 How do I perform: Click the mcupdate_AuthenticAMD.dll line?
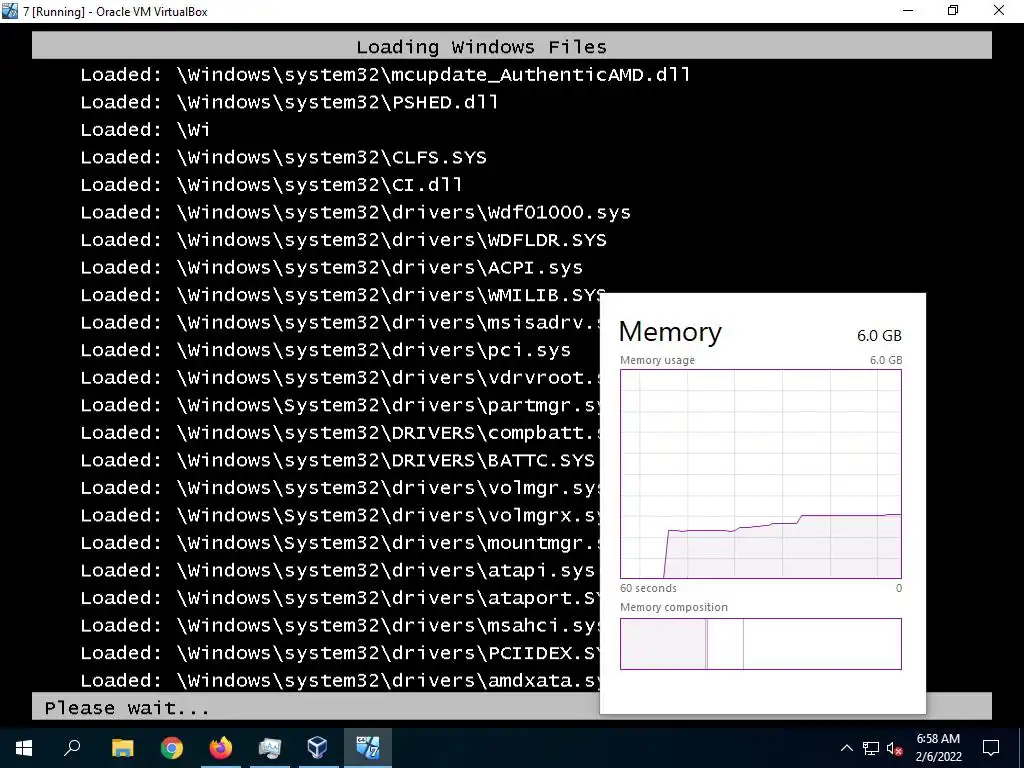pyautogui.click(x=385, y=74)
